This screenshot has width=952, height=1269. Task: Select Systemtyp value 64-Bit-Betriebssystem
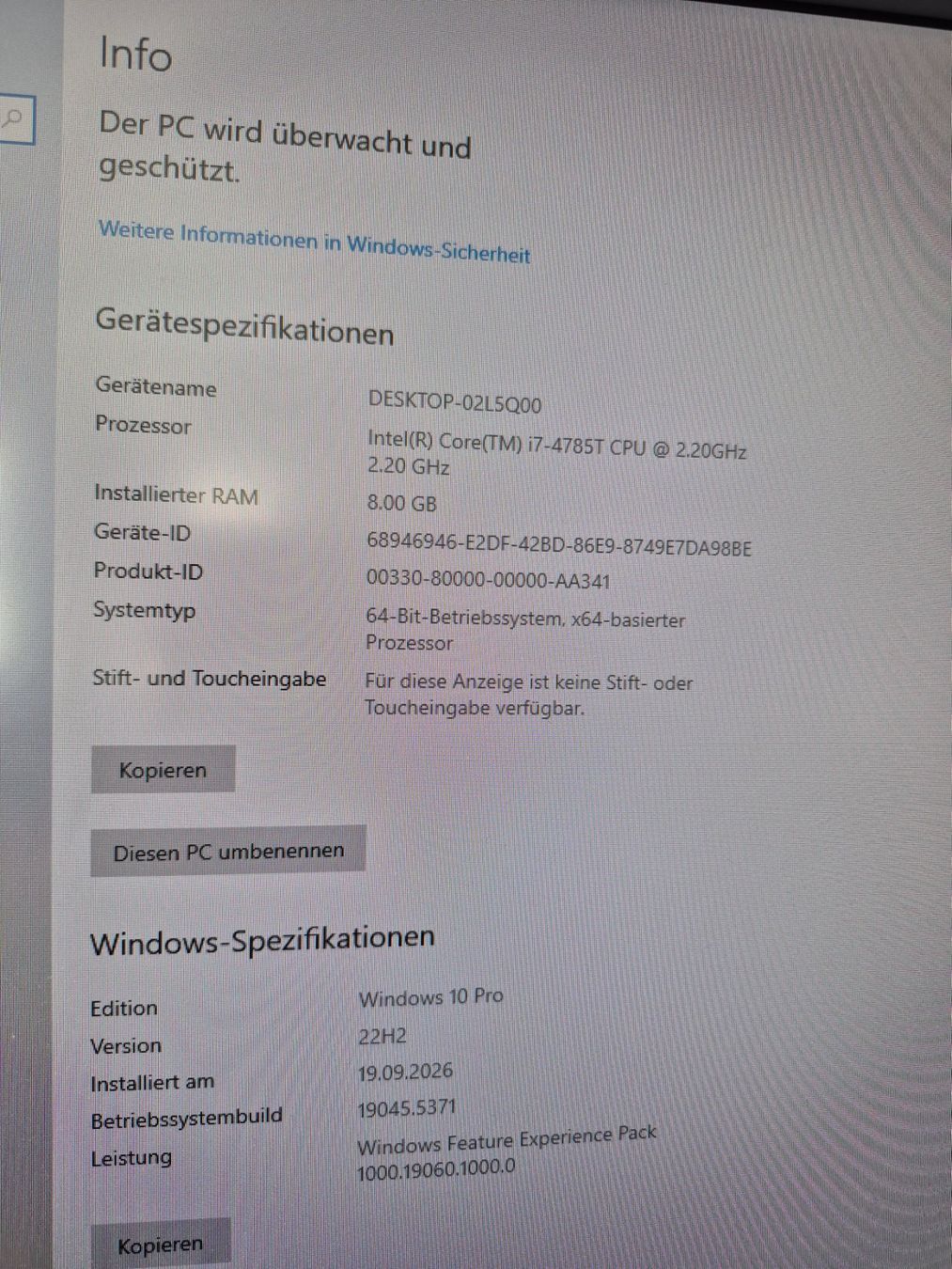coord(524,631)
